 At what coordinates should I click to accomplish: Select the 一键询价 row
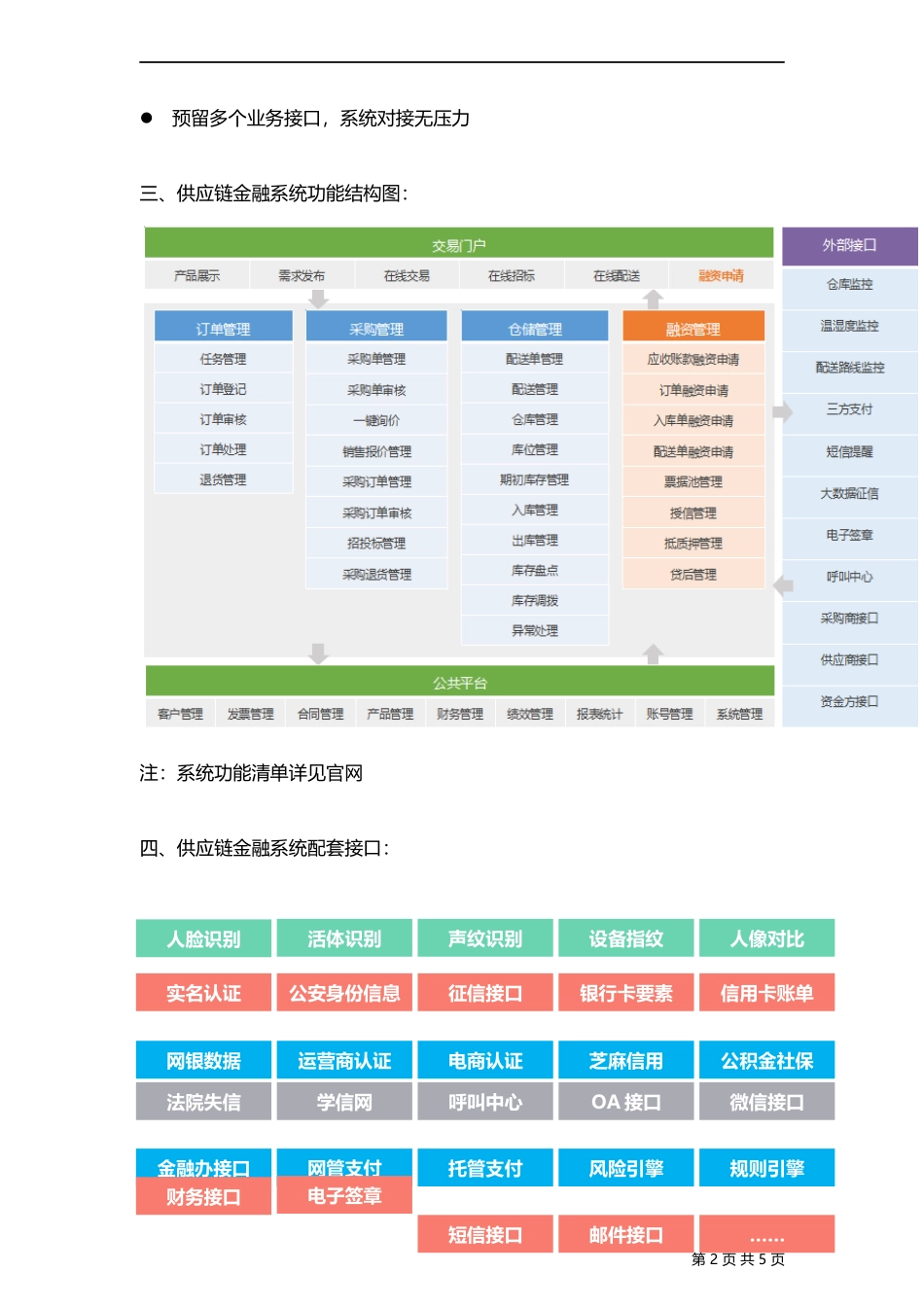(x=376, y=420)
